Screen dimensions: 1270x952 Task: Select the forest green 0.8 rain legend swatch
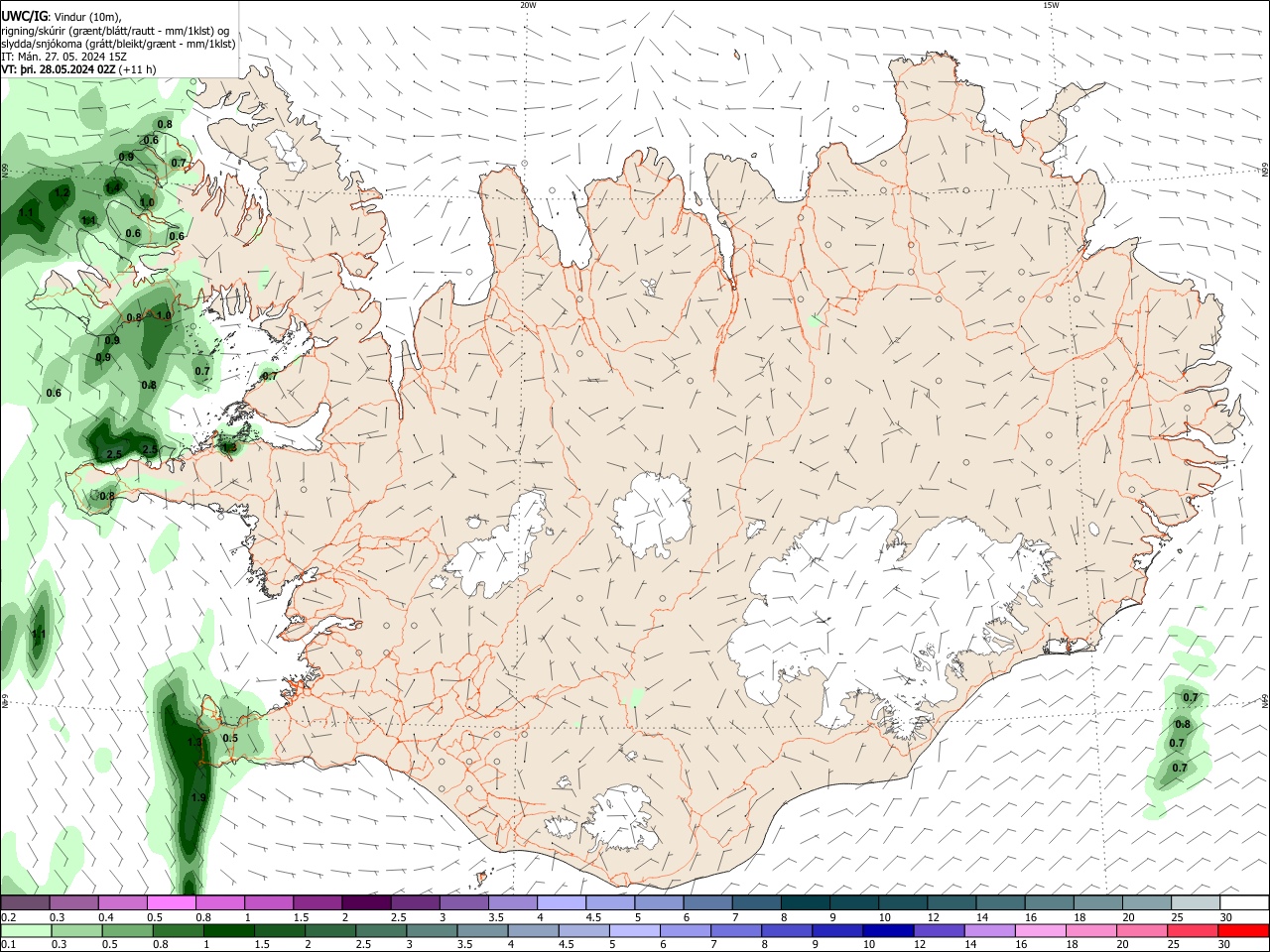(178, 930)
